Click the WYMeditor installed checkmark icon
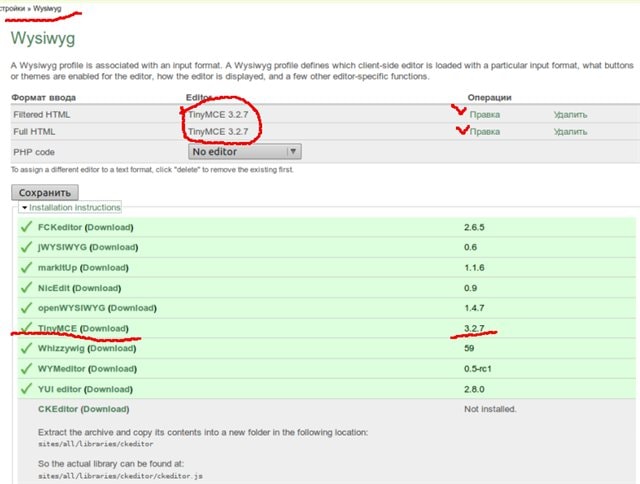Viewport: 640px width, 484px height. 26,368
